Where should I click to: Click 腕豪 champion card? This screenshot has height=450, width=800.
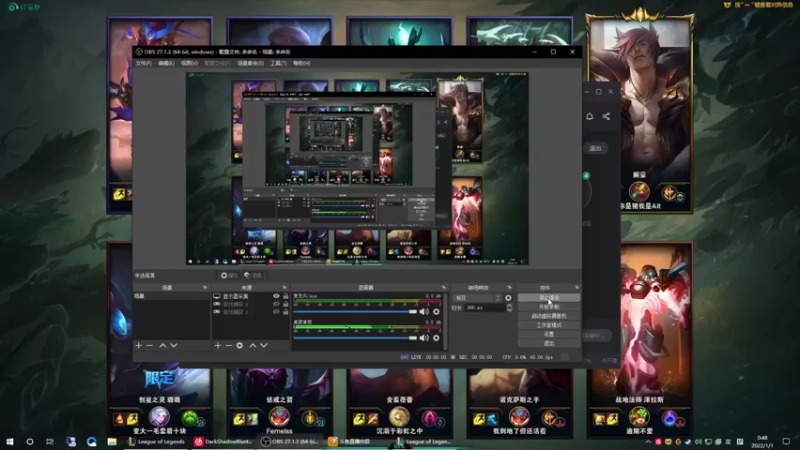coord(640,113)
